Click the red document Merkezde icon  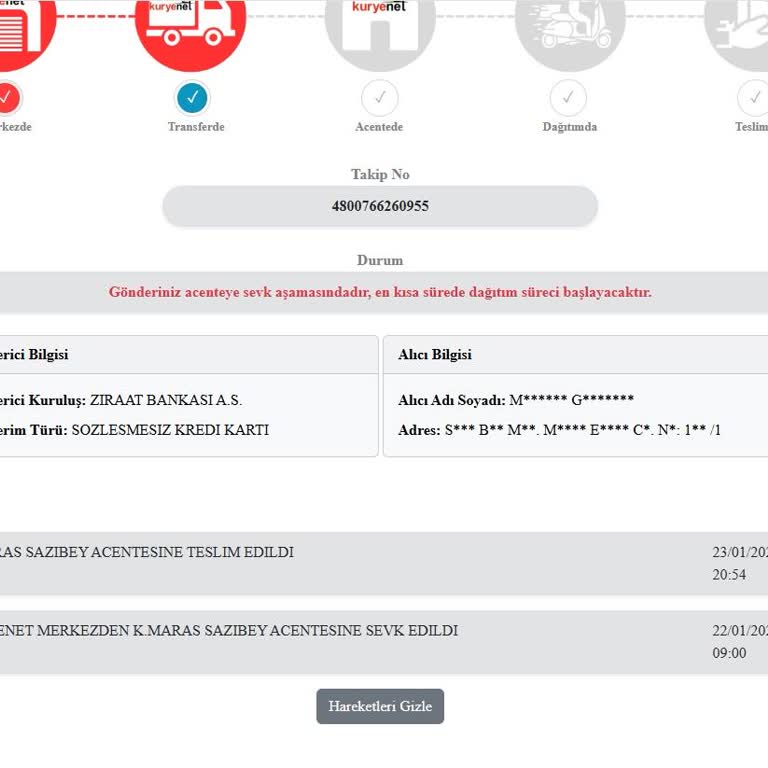pyautogui.click(x=20, y=29)
